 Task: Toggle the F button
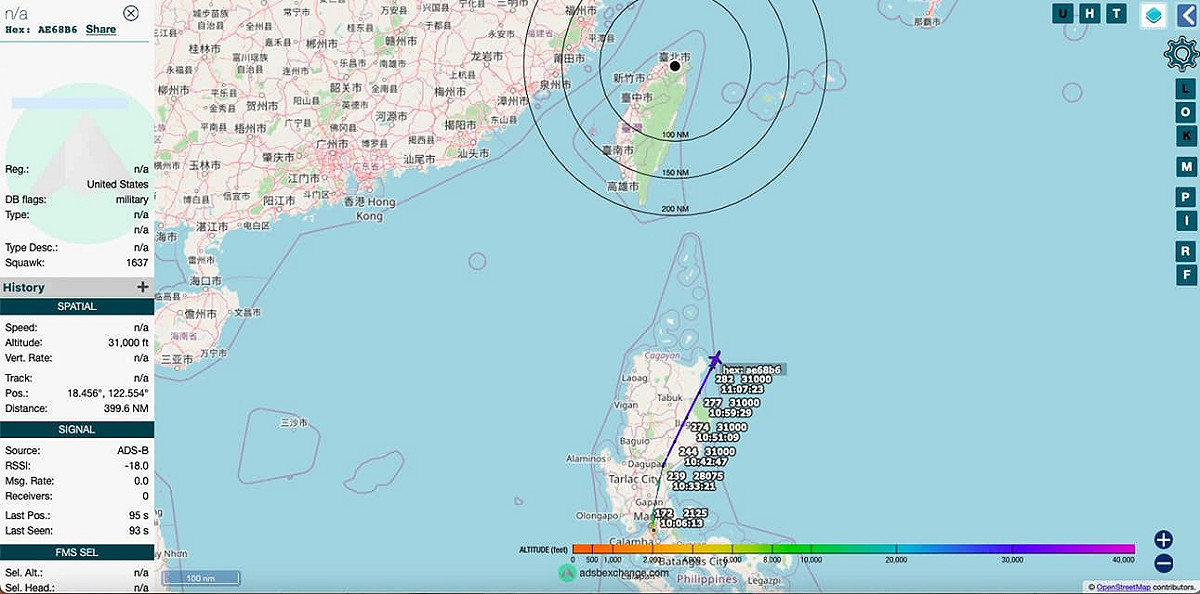point(1186,274)
